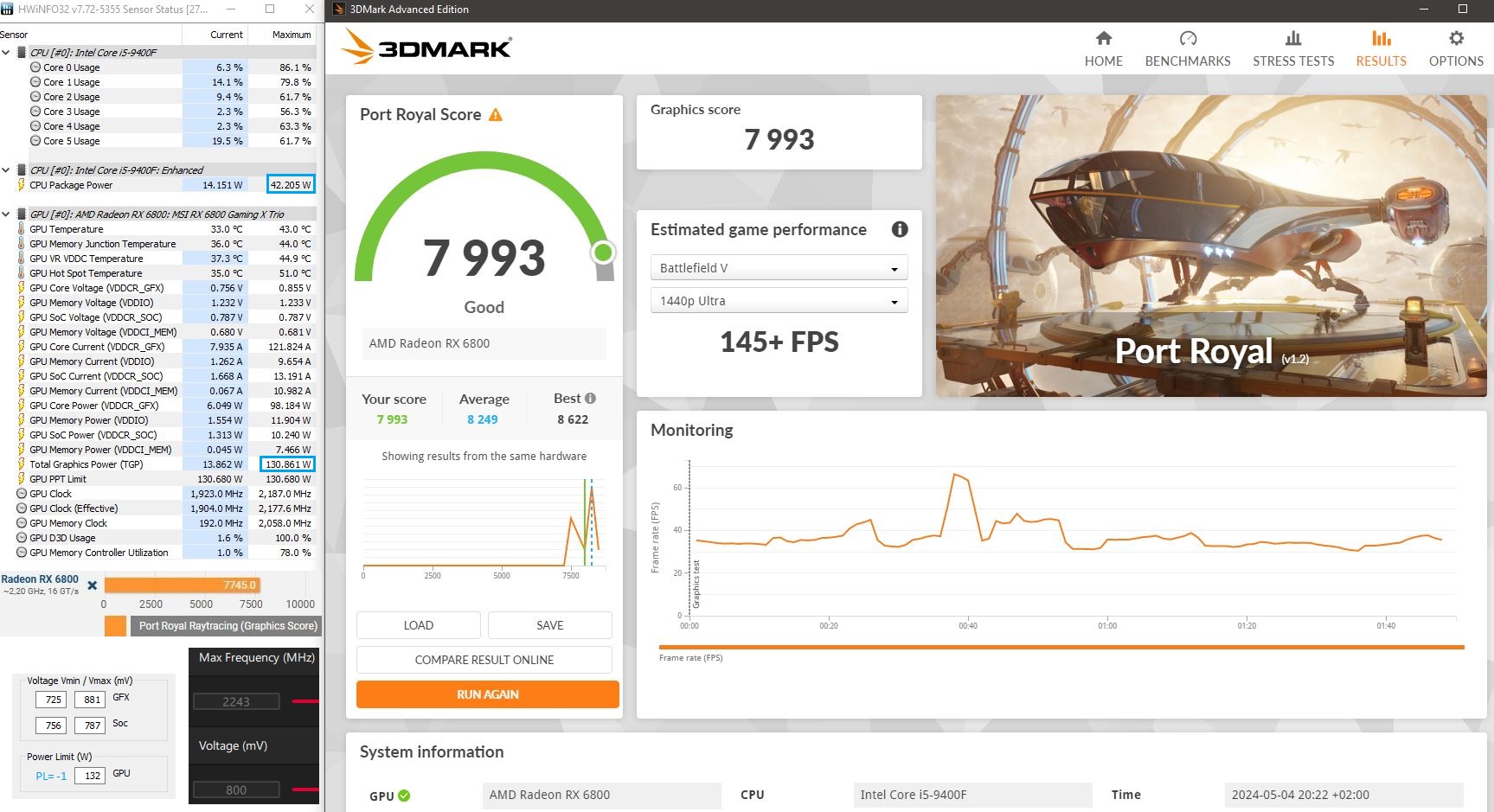The image size is (1494, 812).
Task: Collapse the Intel Core i5-9400F: Enhanced group
Action: pyautogui.click(x=6, y=170)
